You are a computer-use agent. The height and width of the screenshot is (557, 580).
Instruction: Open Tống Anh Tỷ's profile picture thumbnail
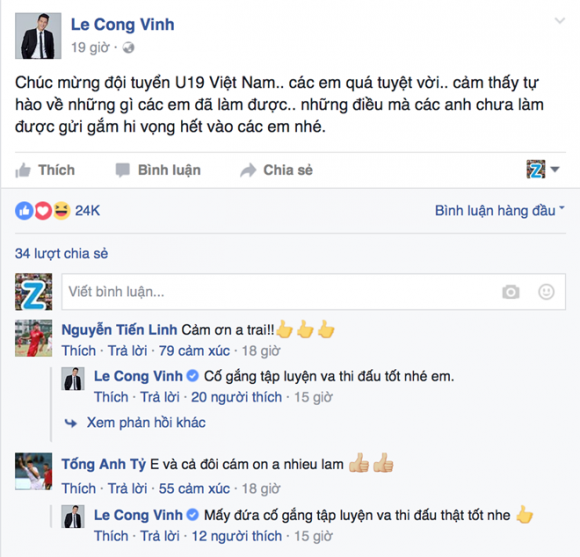point(33,471)
